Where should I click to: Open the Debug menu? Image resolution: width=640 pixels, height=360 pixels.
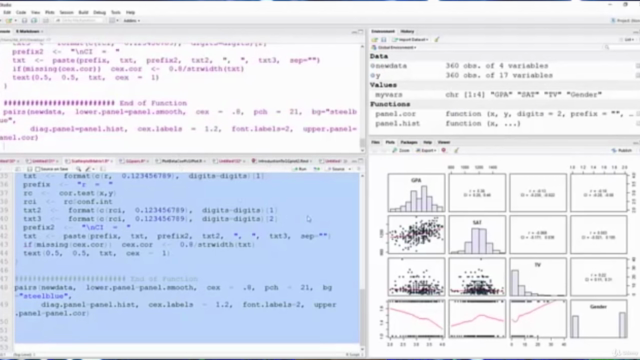tap(99, 13)
